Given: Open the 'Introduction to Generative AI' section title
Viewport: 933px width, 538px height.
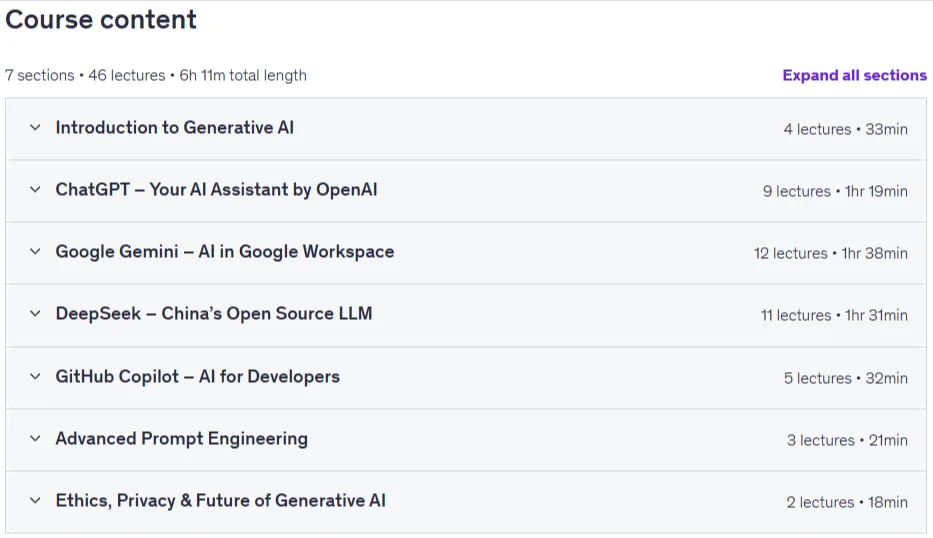Looking at the screenshot, I should [x=174, y=127].
